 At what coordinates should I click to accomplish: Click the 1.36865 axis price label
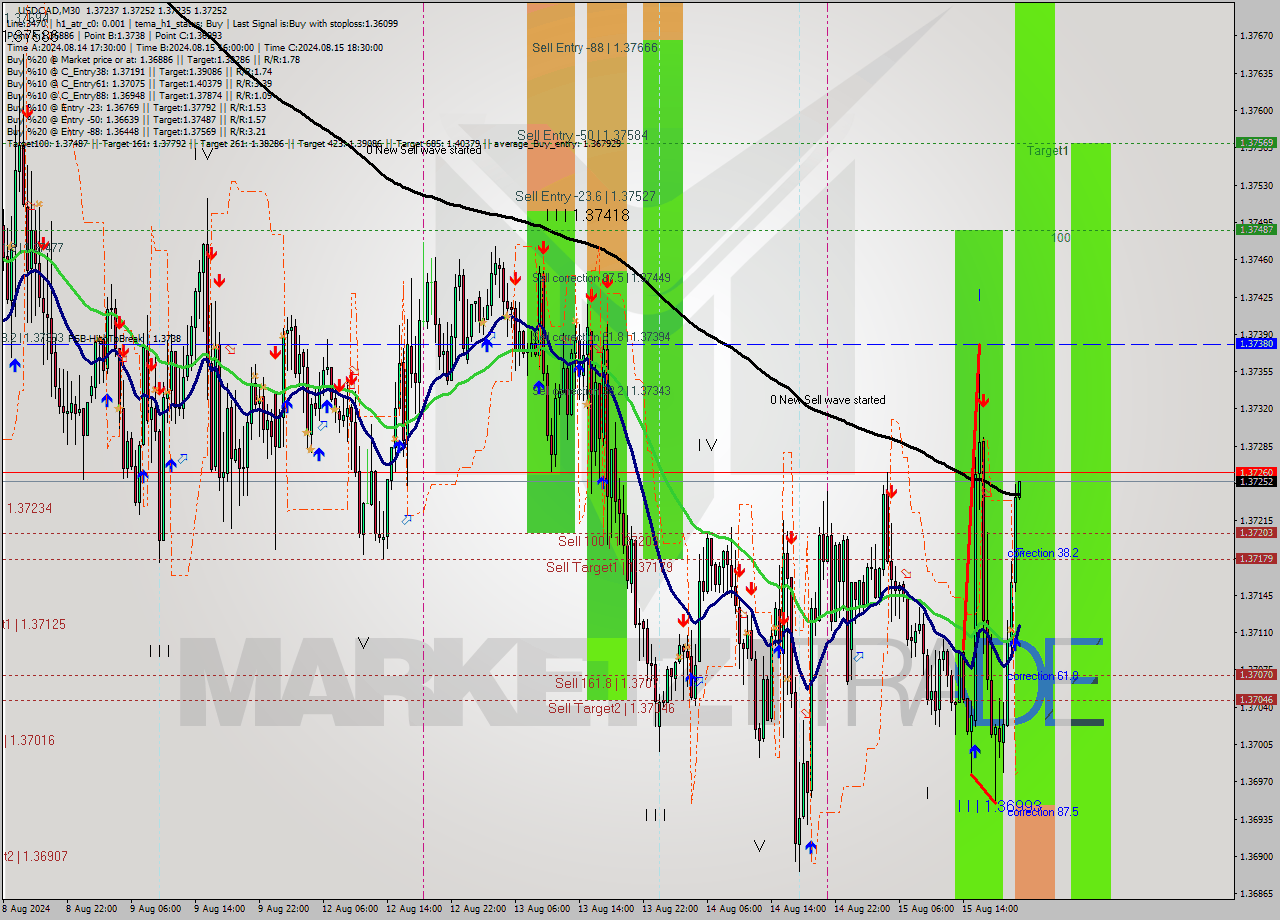(1255, 894)
